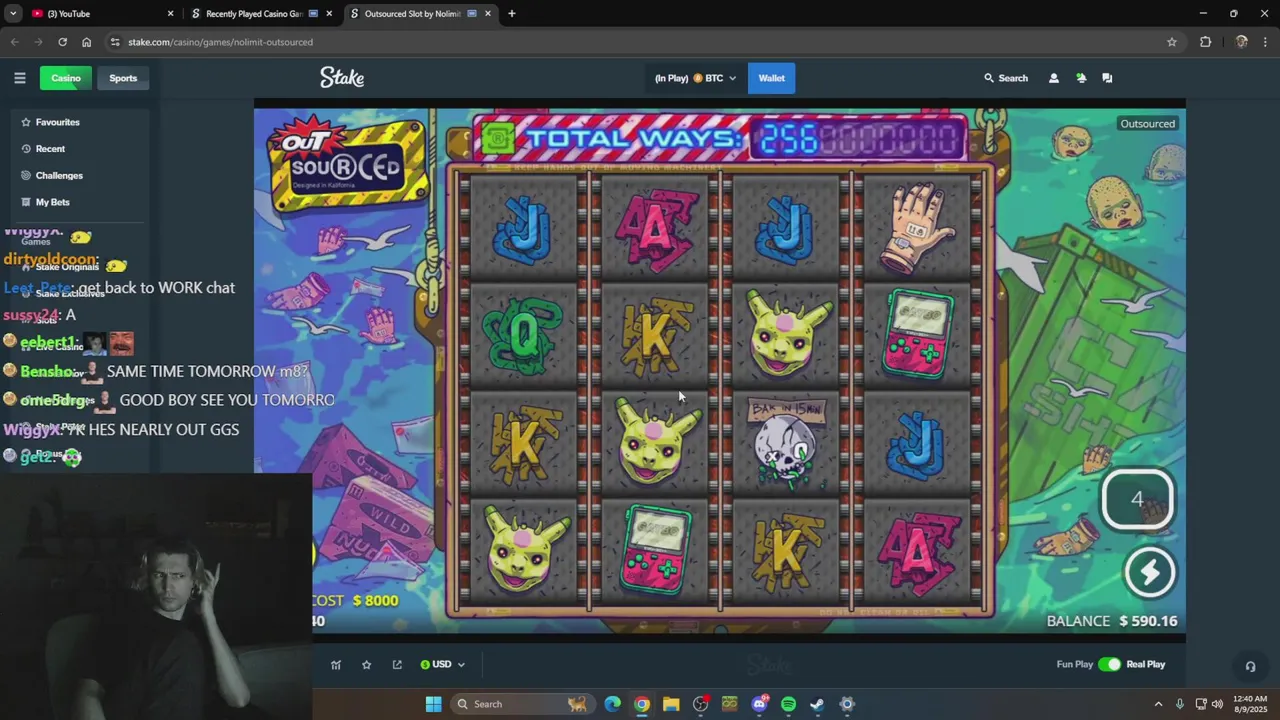
Task: Click the BALANCE $590.16 readout
Action: [1112, 621]
